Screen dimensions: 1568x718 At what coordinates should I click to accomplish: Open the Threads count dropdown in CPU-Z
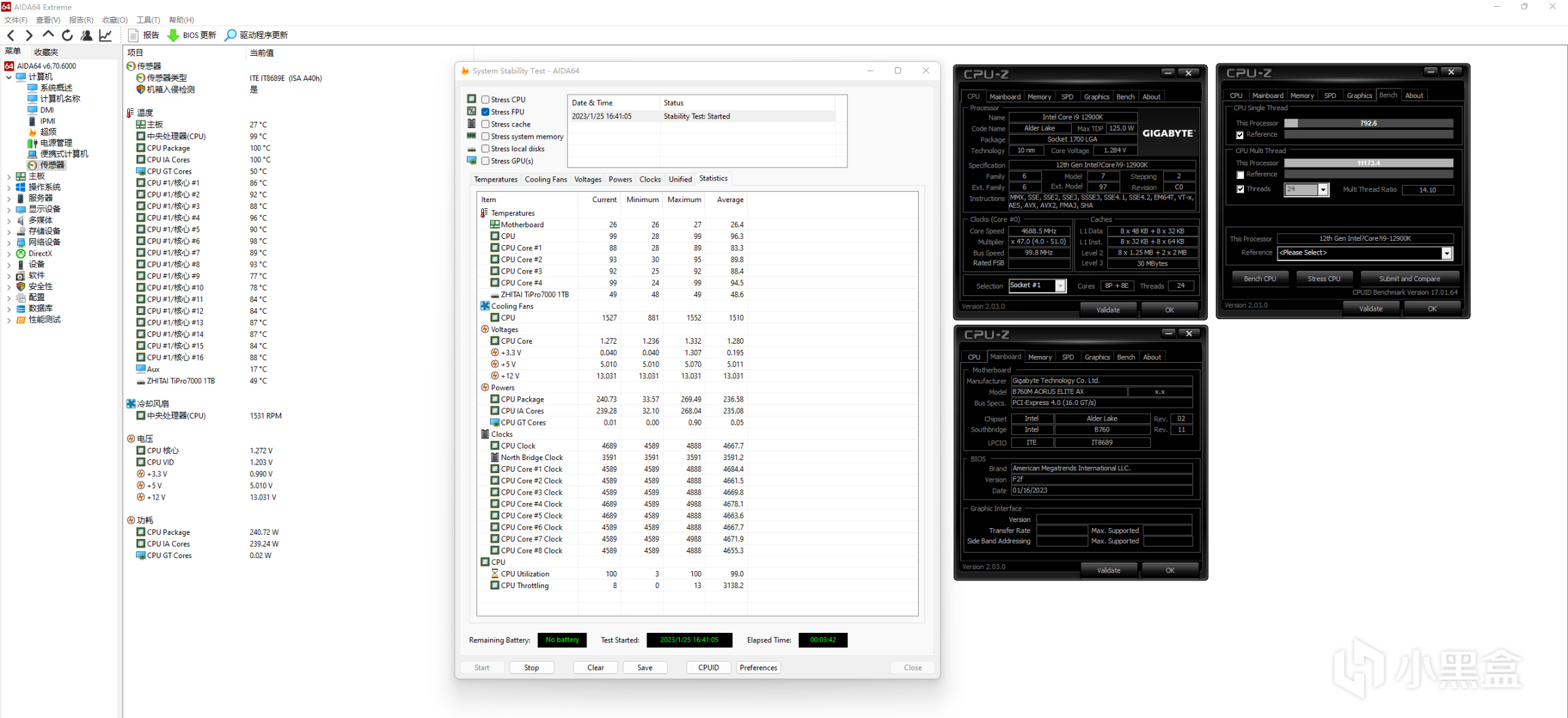click(x=1322, y=190)
